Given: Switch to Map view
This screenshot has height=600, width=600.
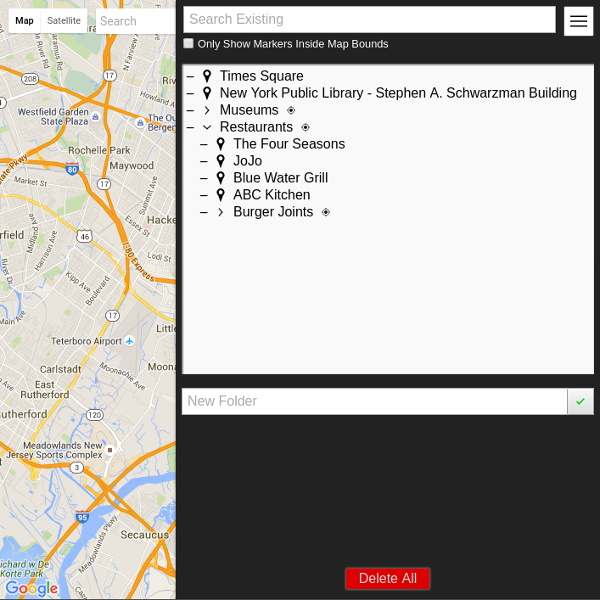Looking at the screenshot, I should click(24, 21).
